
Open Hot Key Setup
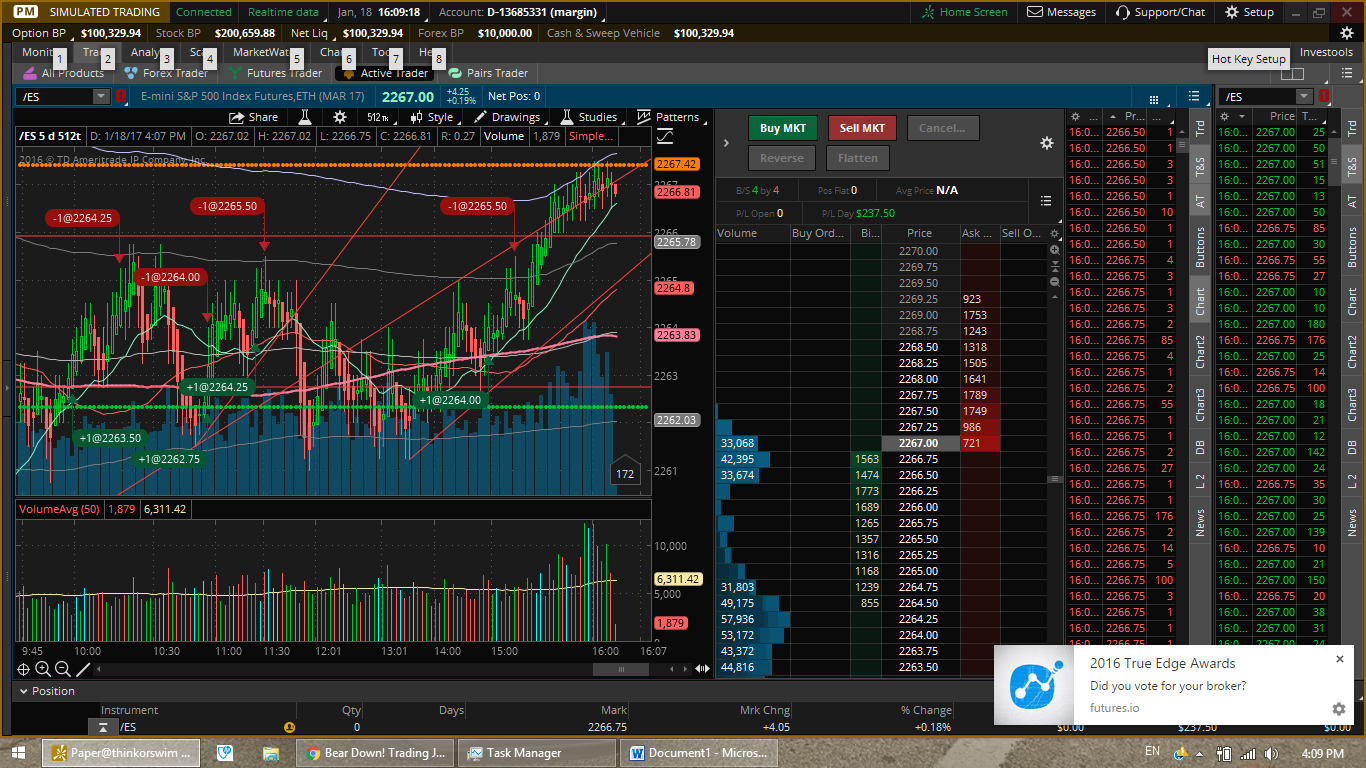pos(1249,59)
